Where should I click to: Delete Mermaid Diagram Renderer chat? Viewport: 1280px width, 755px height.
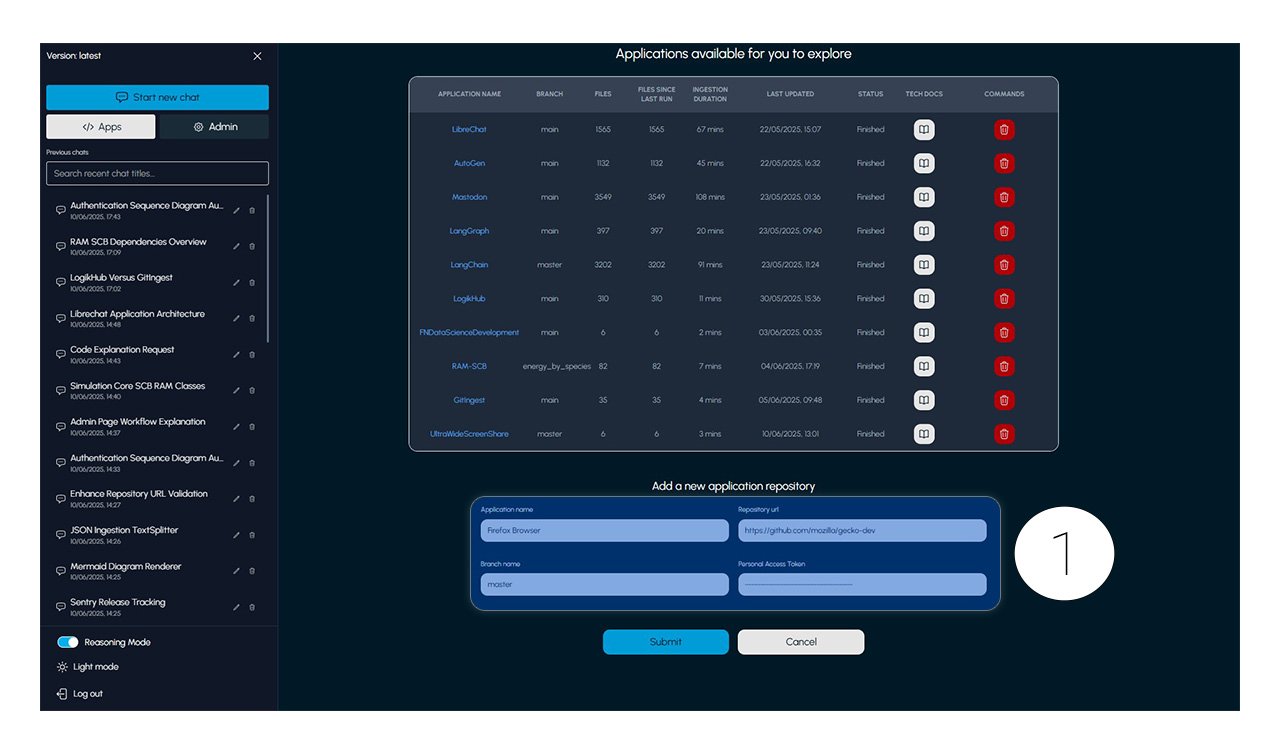252,571
